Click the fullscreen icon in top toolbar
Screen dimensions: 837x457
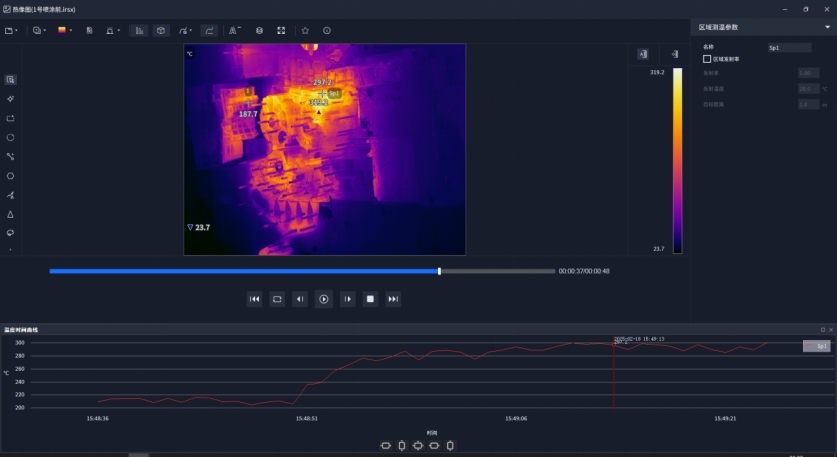pyautogui.click(x=281, y=30)
